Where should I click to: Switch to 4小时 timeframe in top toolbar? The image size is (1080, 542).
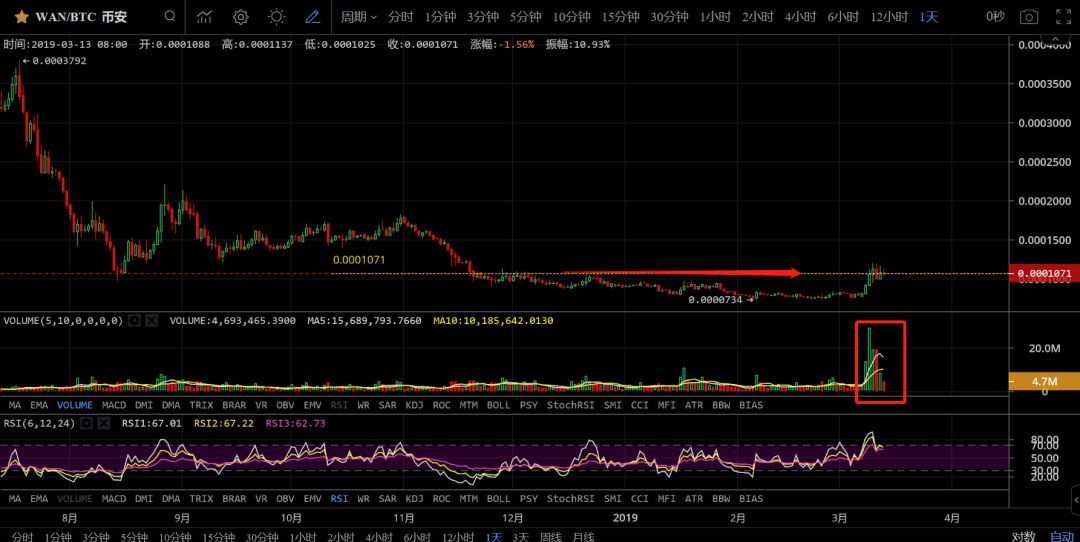click(800, 17)
